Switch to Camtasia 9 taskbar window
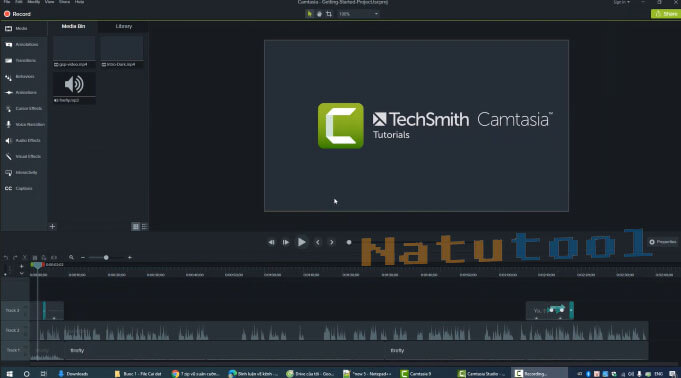Screen dimensions: 681x378 (416, 374)
